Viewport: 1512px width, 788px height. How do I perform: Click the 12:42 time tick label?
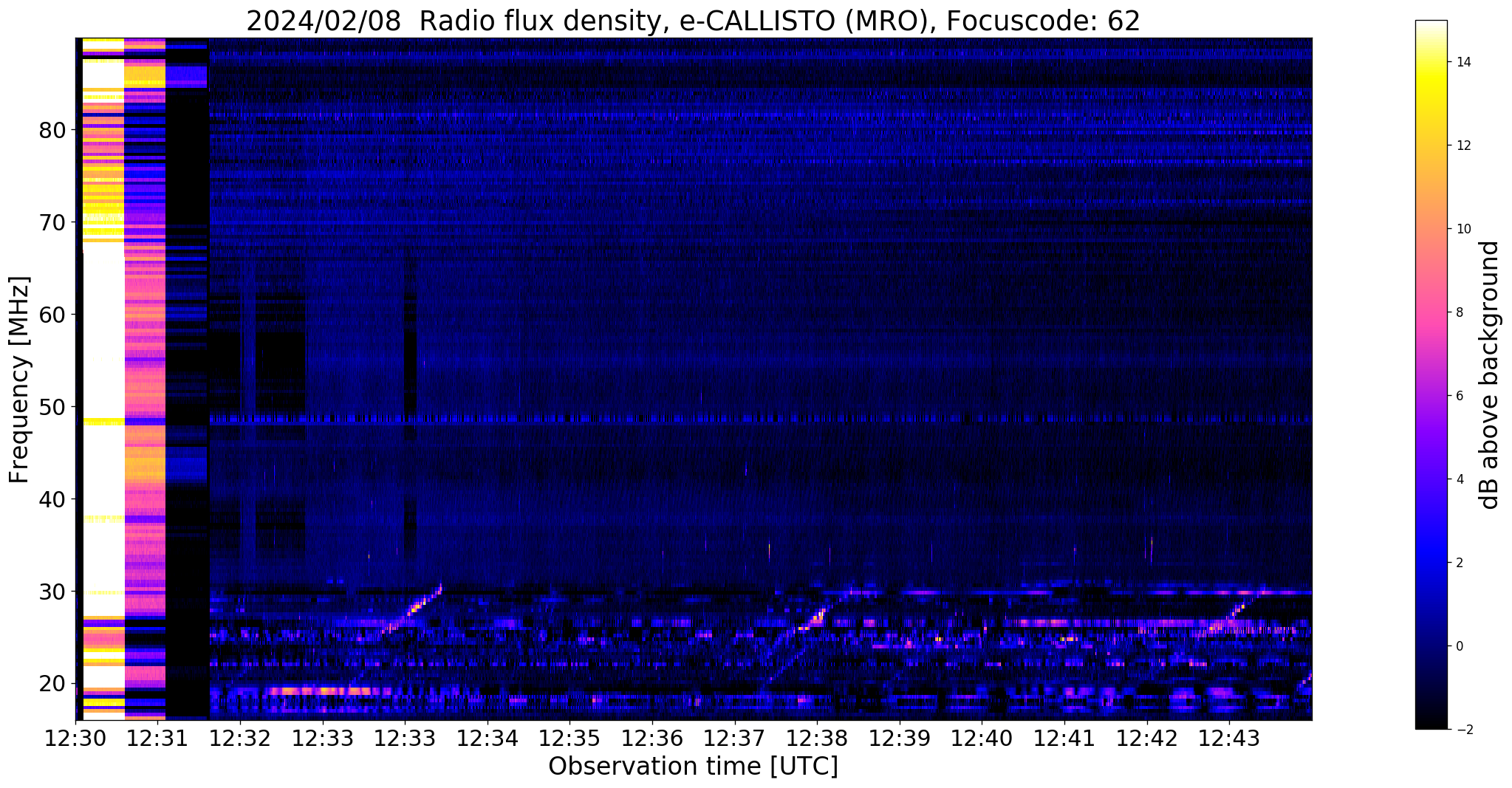[x=1146, y=738]
